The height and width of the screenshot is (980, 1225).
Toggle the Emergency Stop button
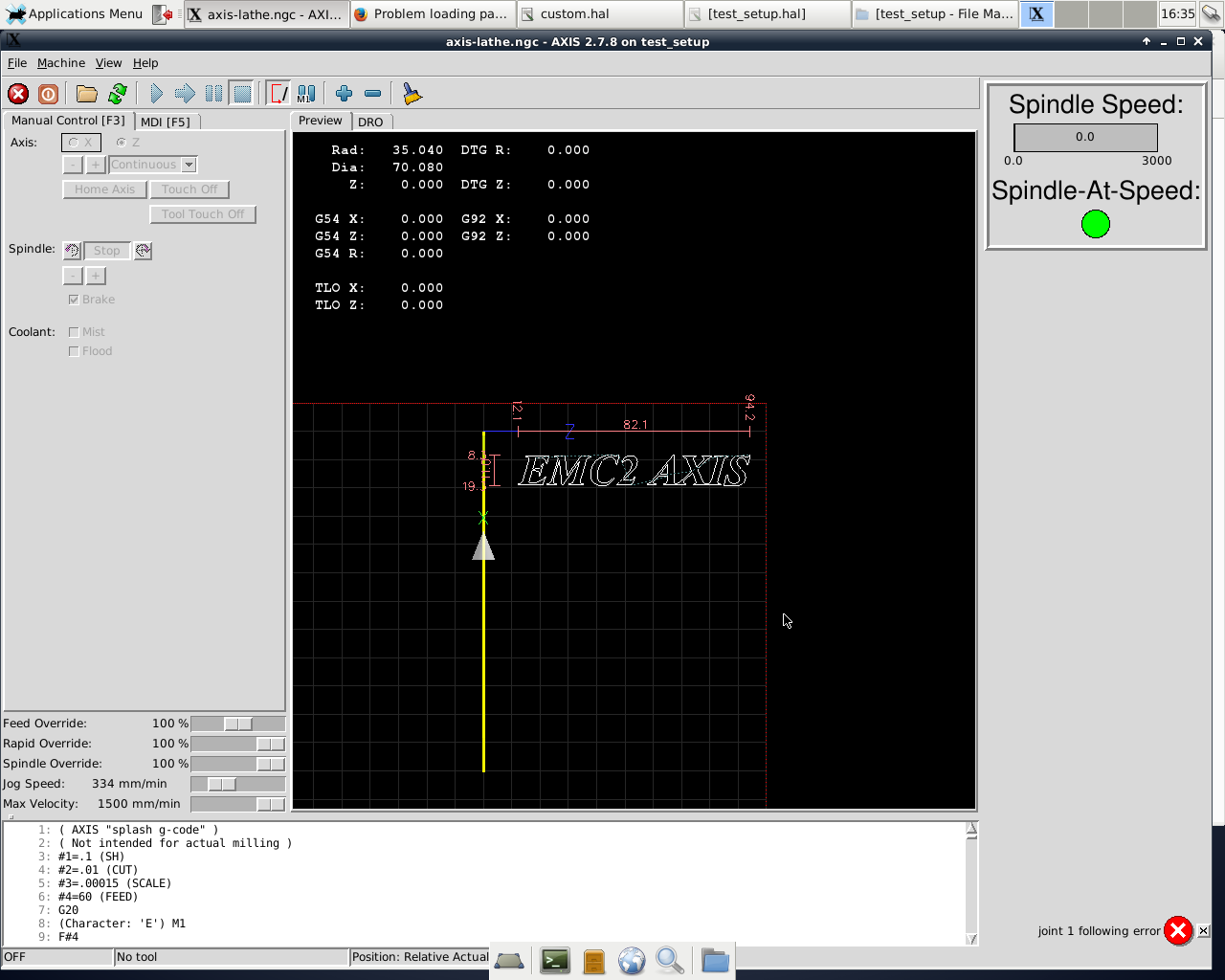coord(18,94)
